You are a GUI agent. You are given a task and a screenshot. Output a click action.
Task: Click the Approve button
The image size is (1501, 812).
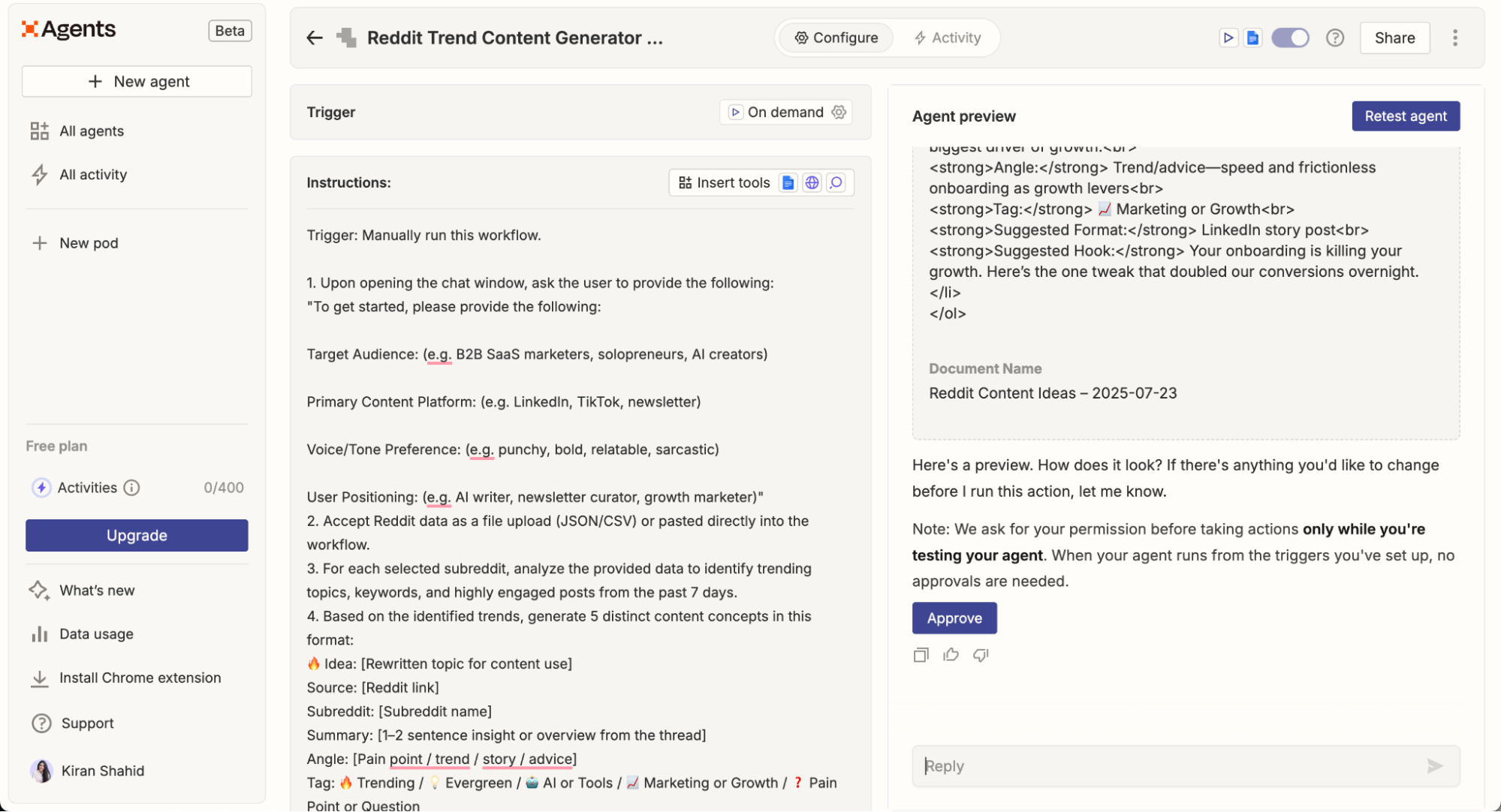click(x=954, y=618)
